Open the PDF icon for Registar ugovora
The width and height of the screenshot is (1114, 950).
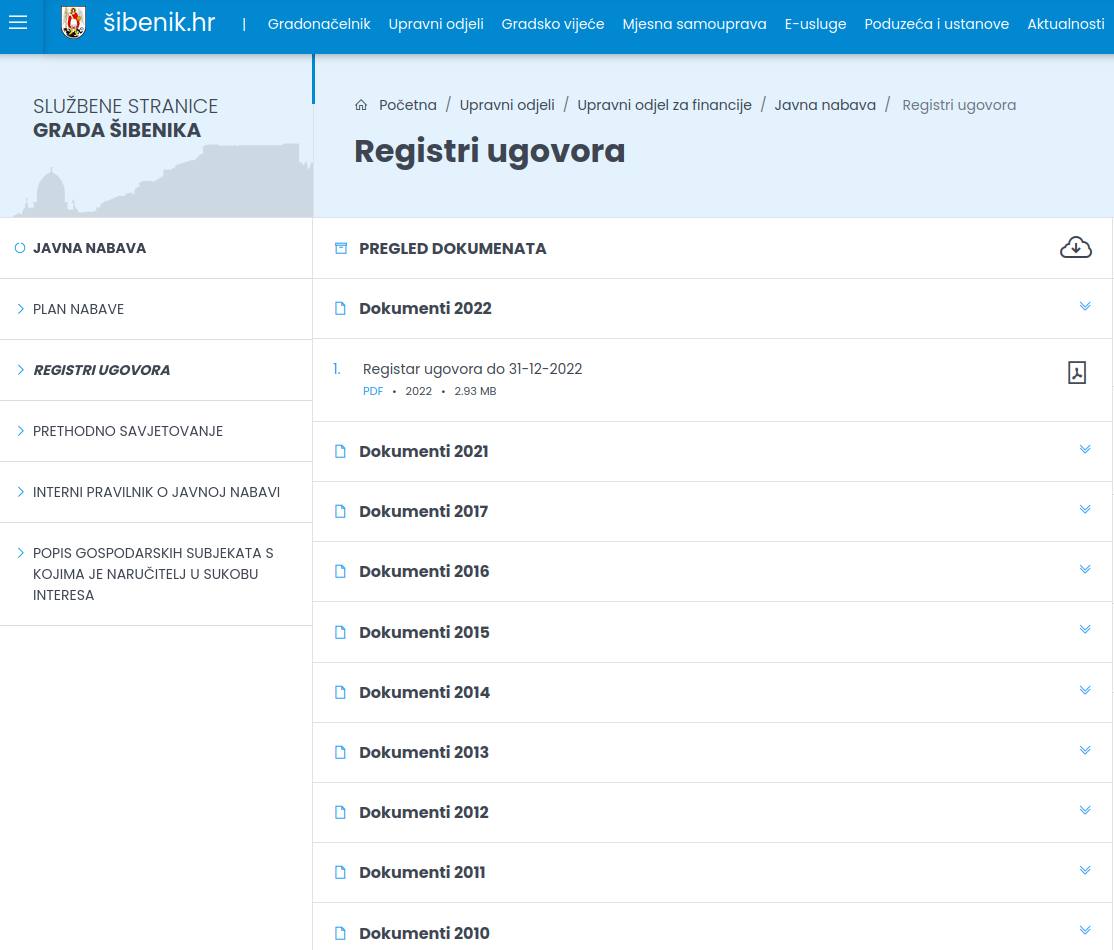click(1076, 372)
